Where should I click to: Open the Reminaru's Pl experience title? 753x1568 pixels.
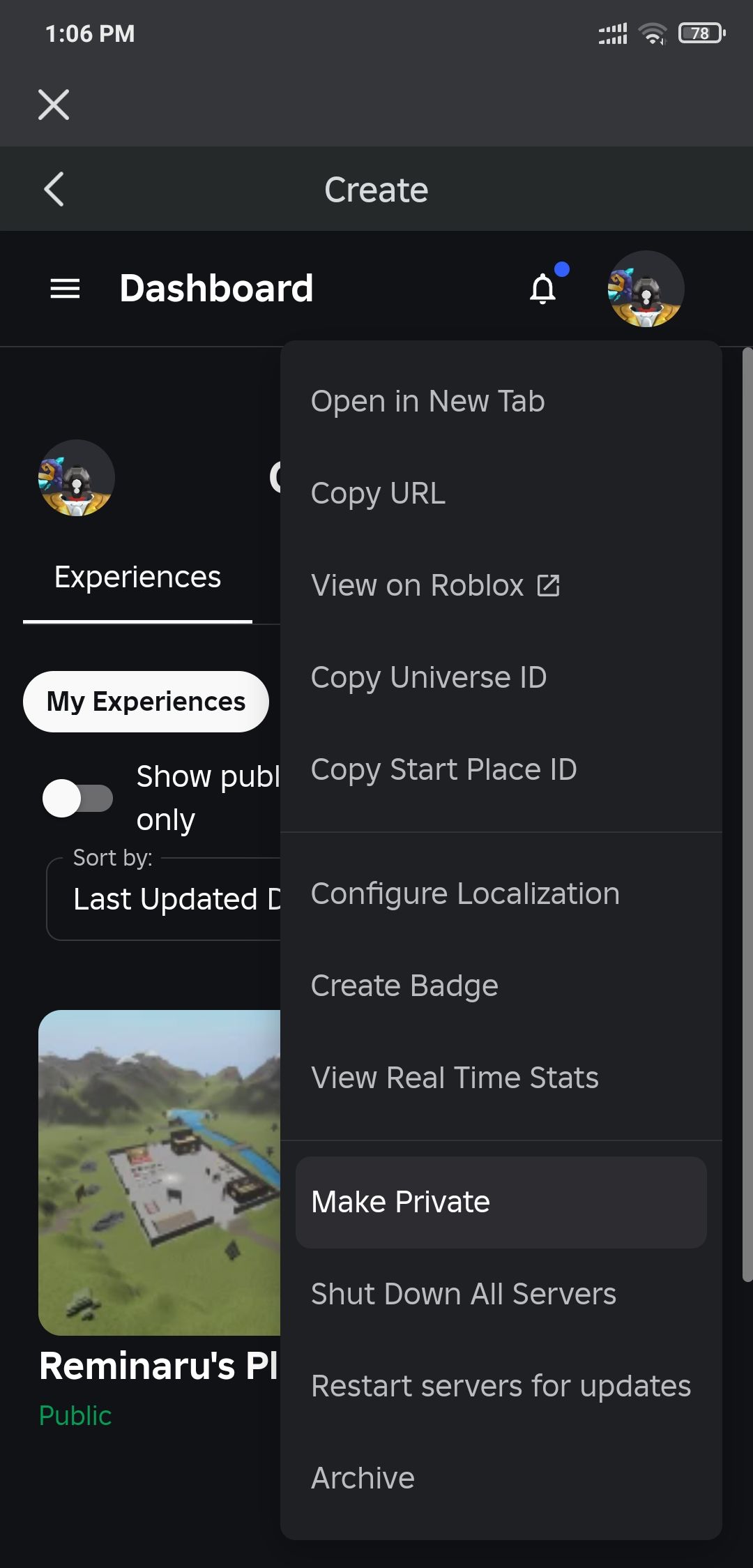tap(159, 1366)
